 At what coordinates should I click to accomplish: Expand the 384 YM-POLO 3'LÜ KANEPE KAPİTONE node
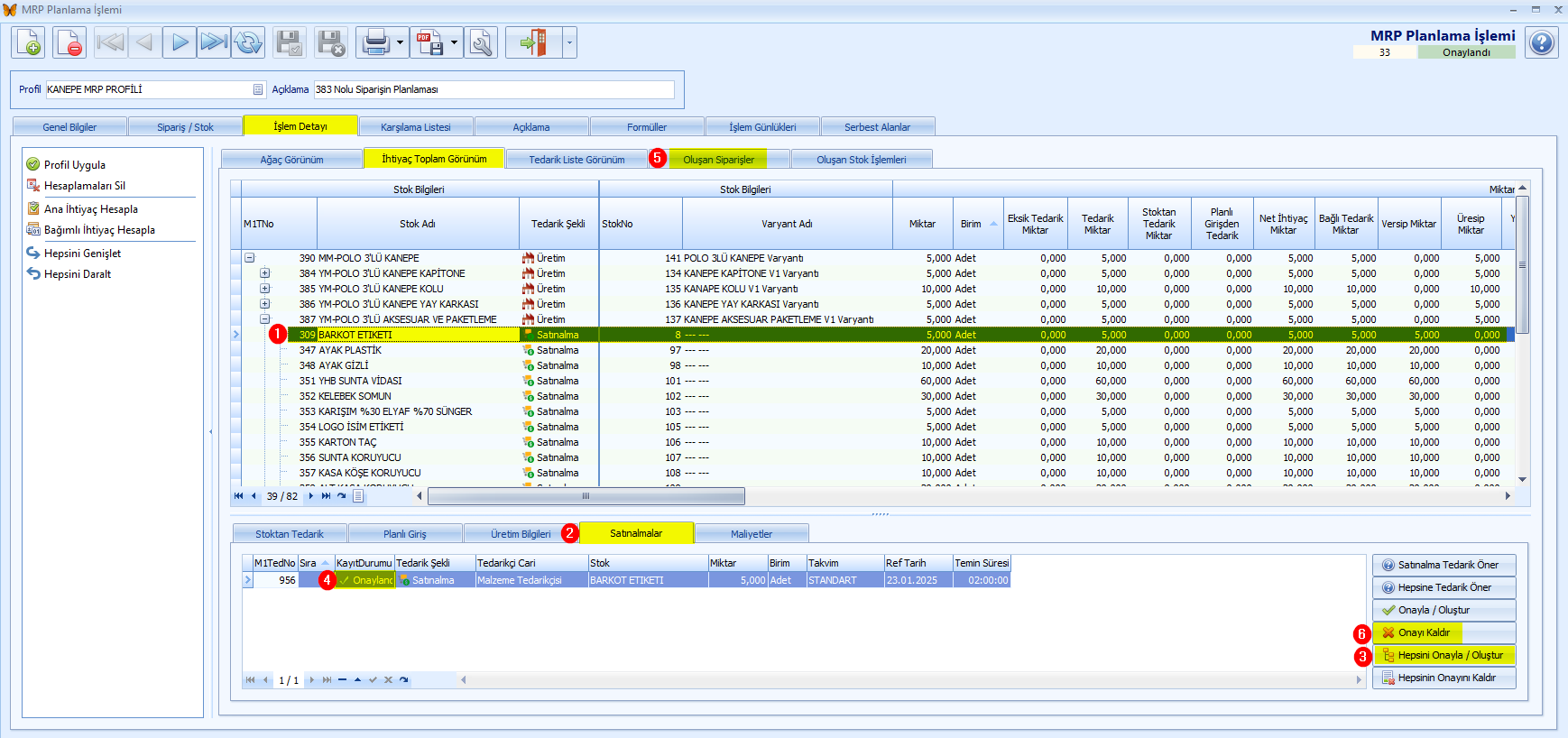point(265,273)
